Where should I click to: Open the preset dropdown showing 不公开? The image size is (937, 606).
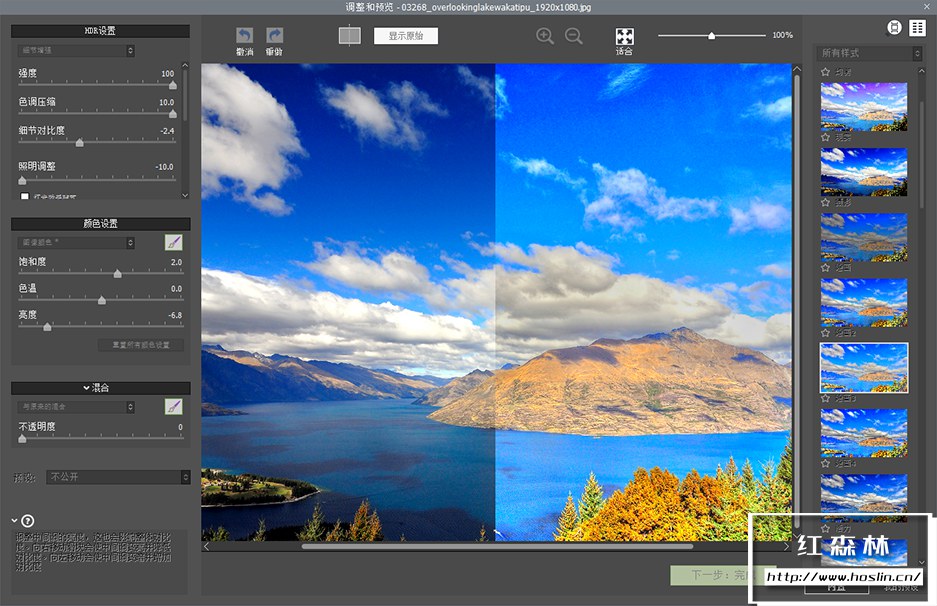pyautogui.click(x=118, y=477)
